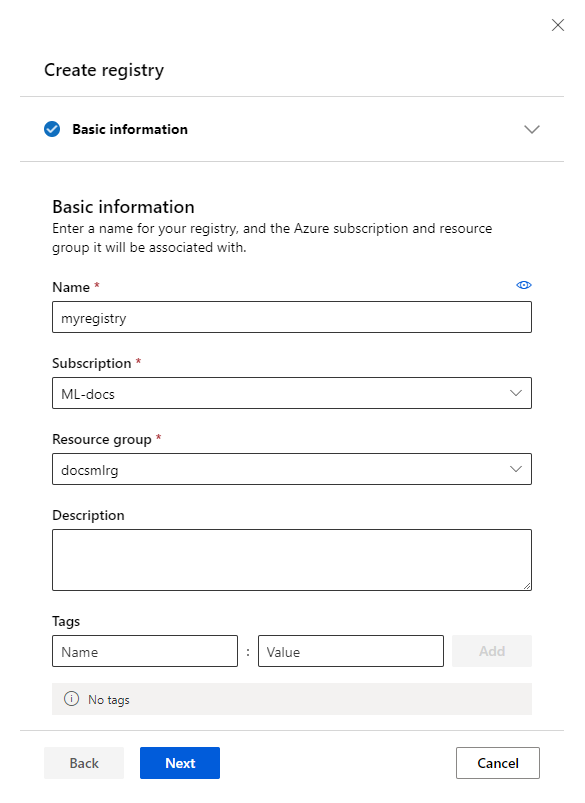Collapse the Basic information section chevron
This screenshot has height=803, width=585.
(x=532, y=129)
